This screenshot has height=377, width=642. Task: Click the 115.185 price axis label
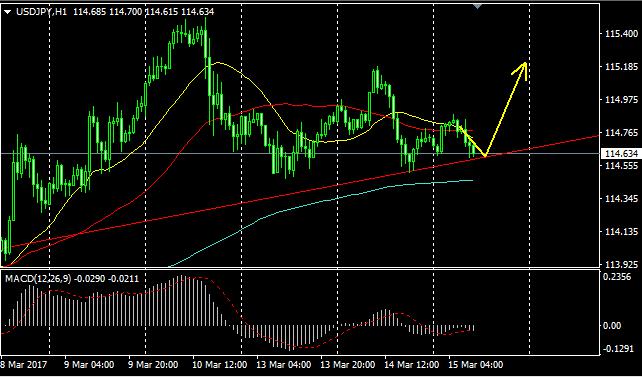pos(621,66)
